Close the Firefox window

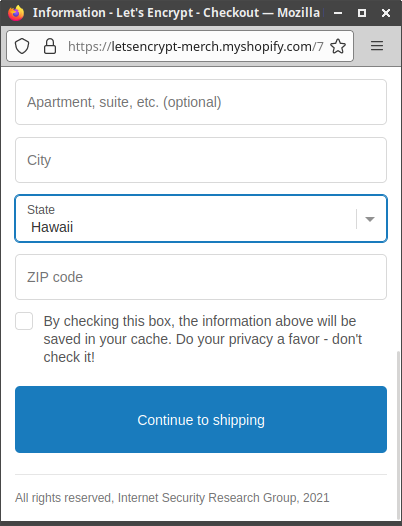pos(386,13)
